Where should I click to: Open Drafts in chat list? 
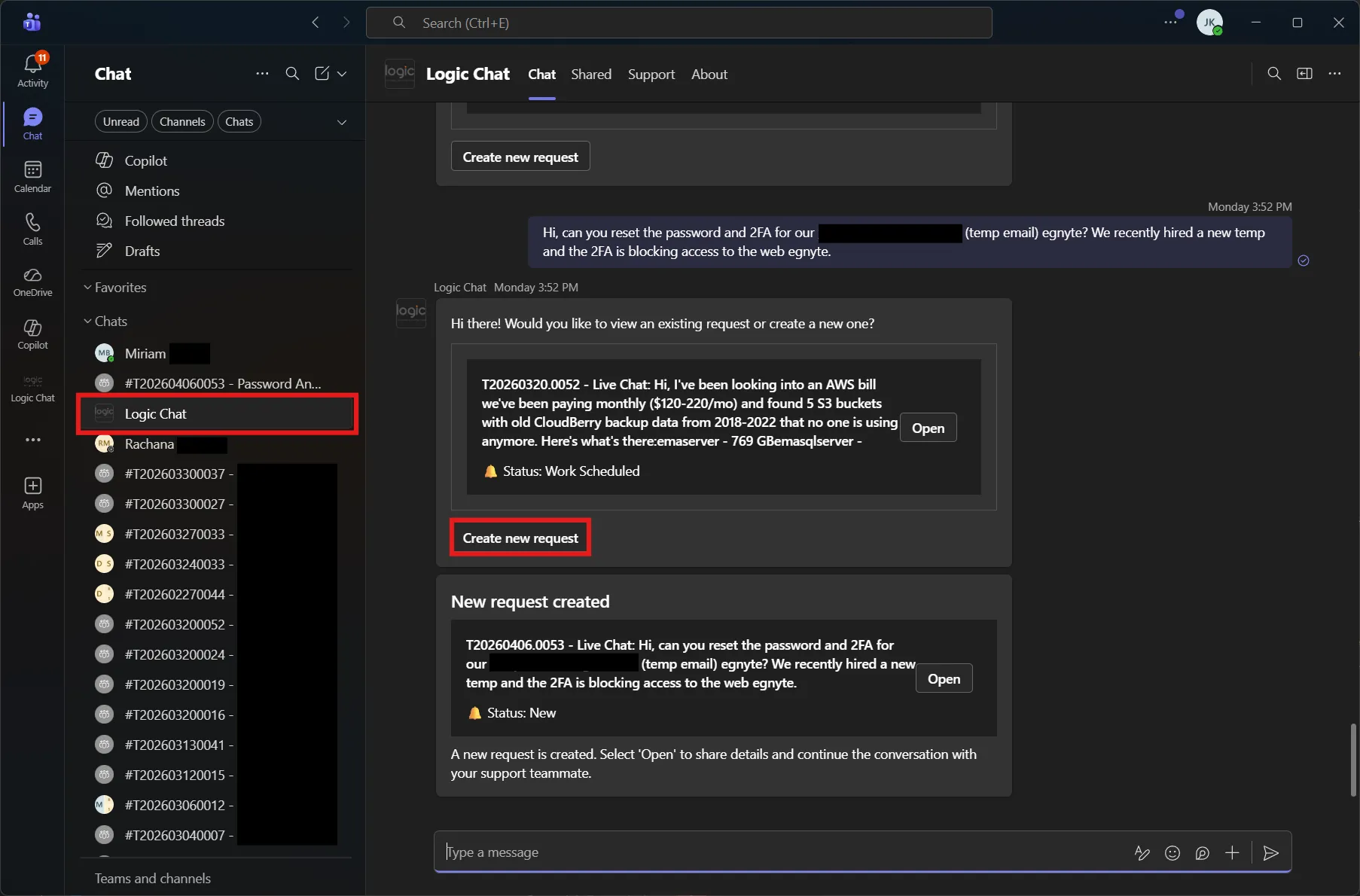pos(218,251)
